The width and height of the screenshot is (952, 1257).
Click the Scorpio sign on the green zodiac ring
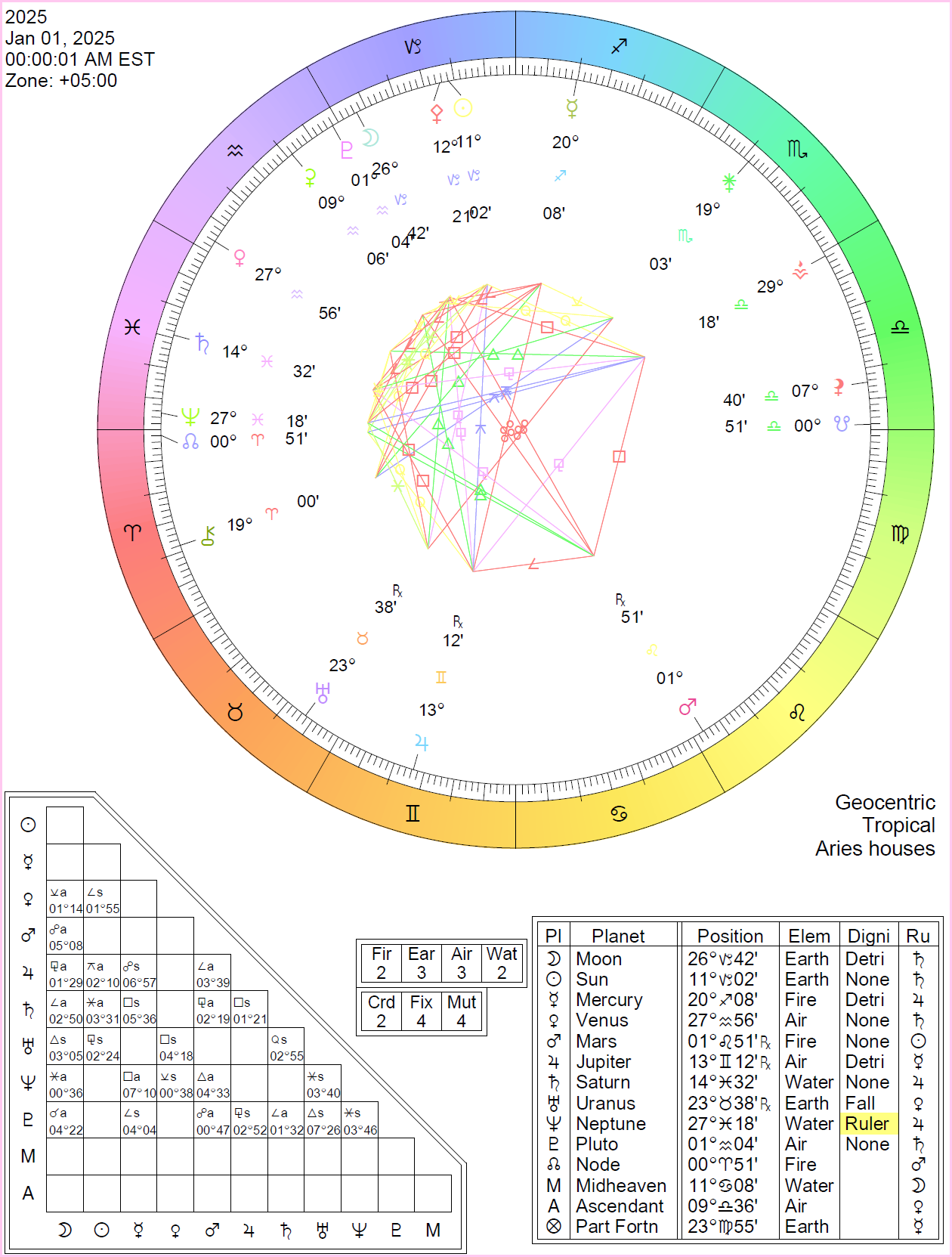[796, 149]
